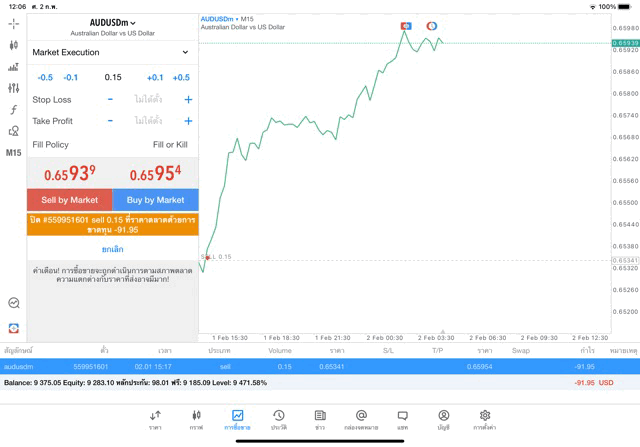Tap orange close position #559951601 button
This screenshot has height=447, width=640.
pyautogui.click(x=112, y=224)
